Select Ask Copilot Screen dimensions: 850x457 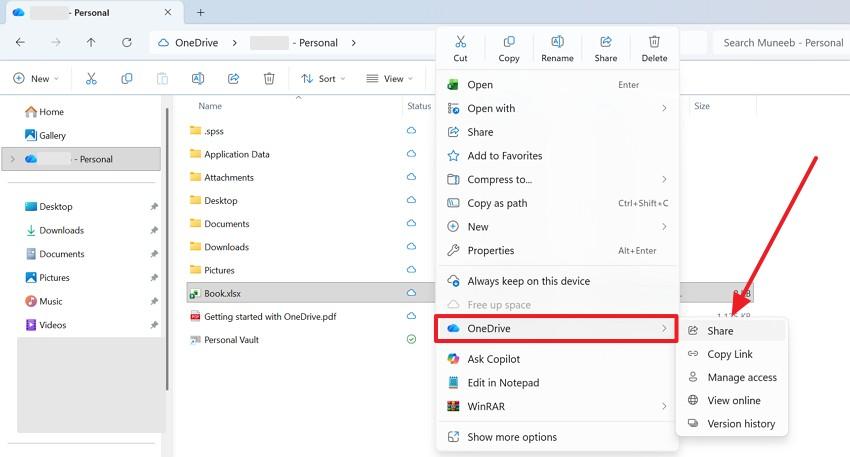point(557,359)
